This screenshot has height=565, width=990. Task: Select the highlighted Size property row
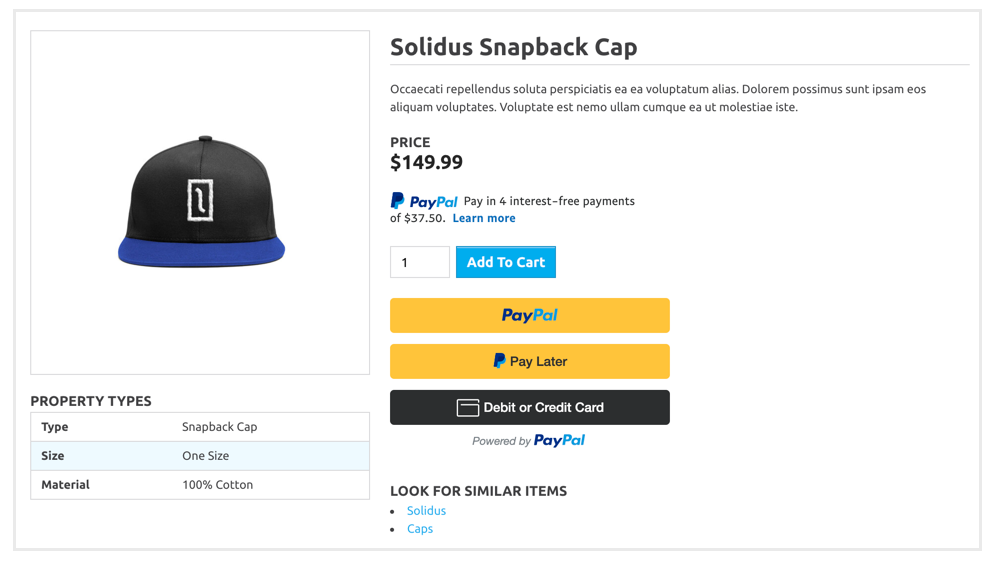click(200, 456)
